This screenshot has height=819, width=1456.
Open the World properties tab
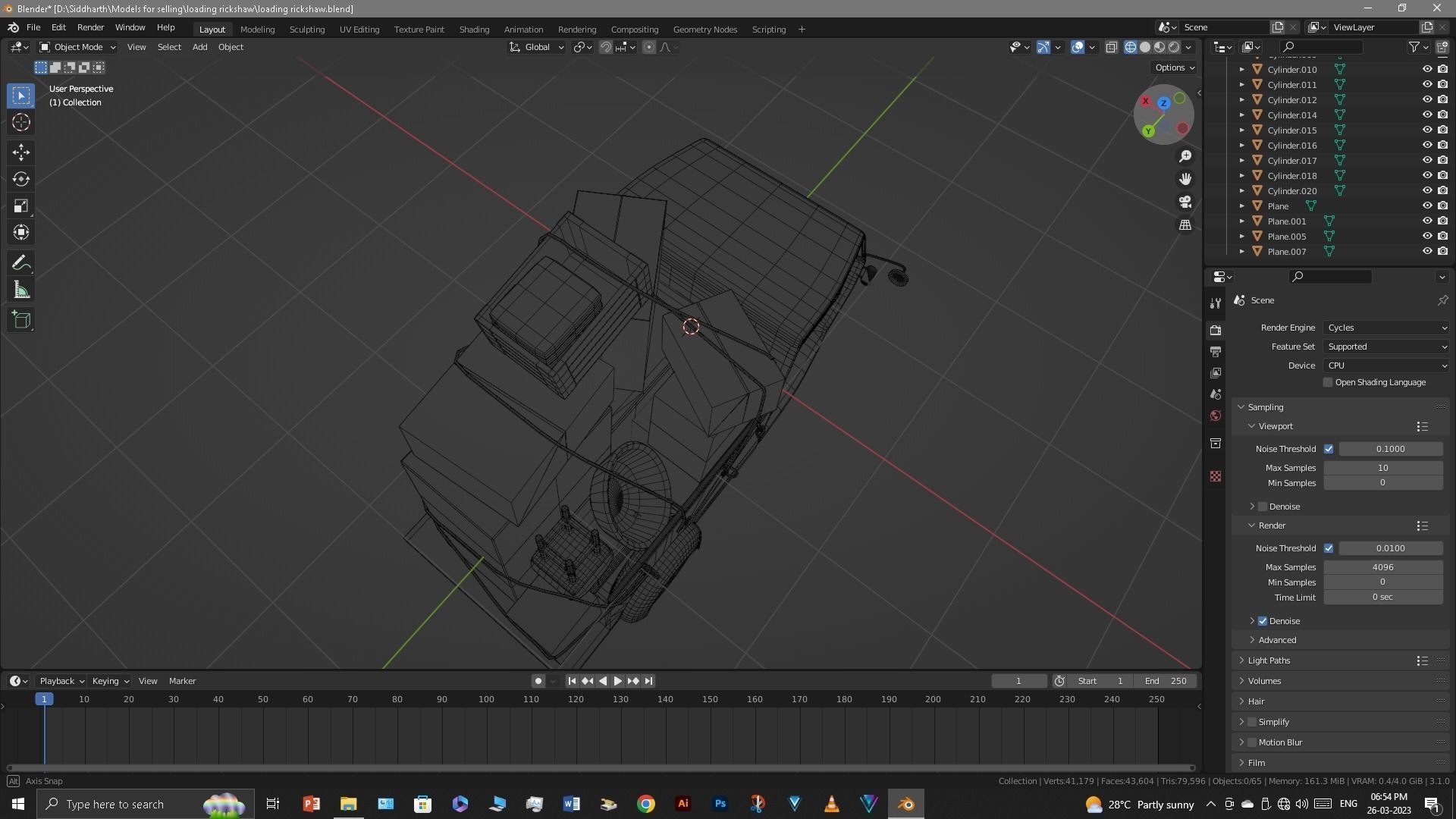1216,416
